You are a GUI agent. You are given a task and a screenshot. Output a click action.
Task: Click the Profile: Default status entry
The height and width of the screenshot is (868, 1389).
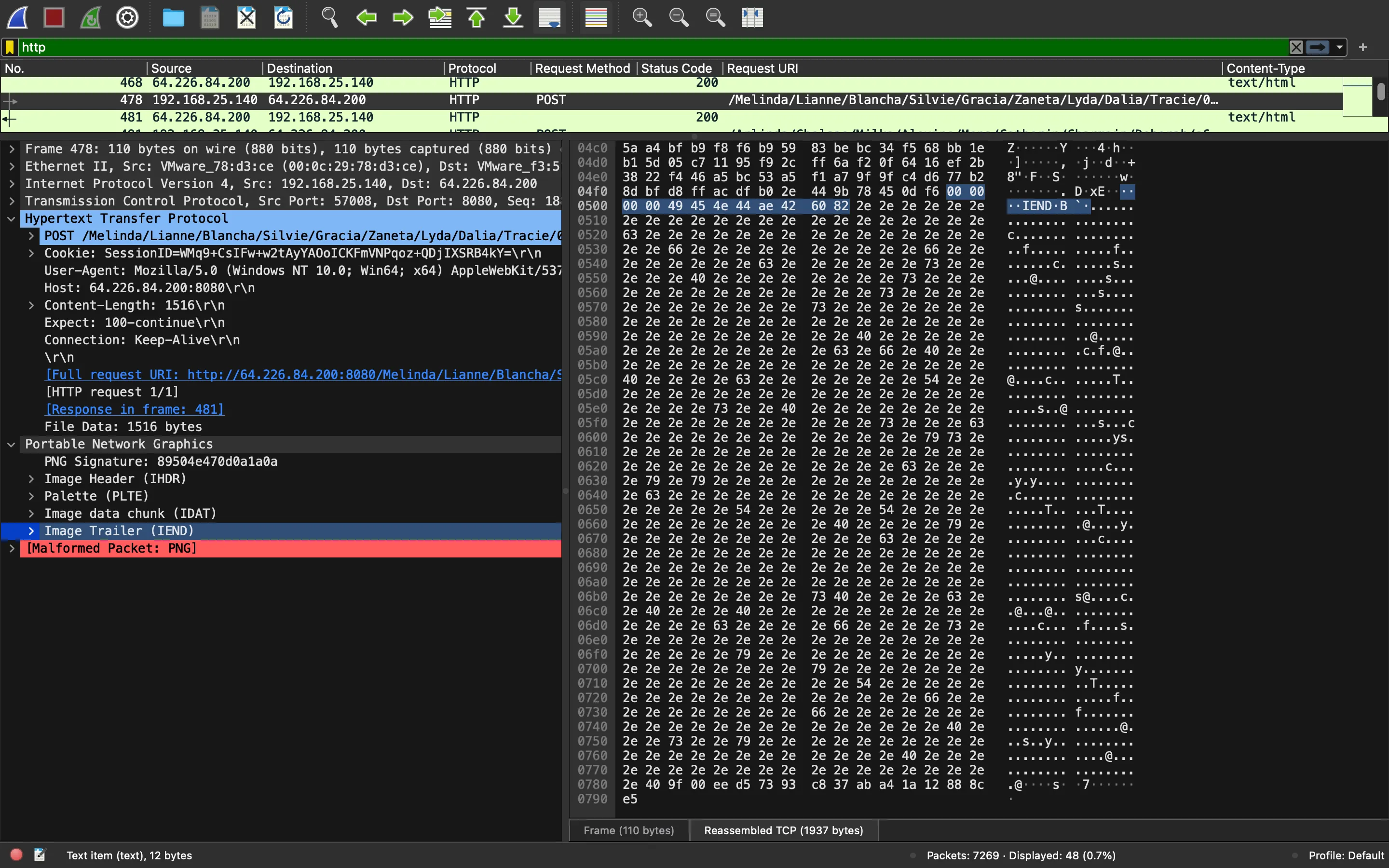[1346, 855]
